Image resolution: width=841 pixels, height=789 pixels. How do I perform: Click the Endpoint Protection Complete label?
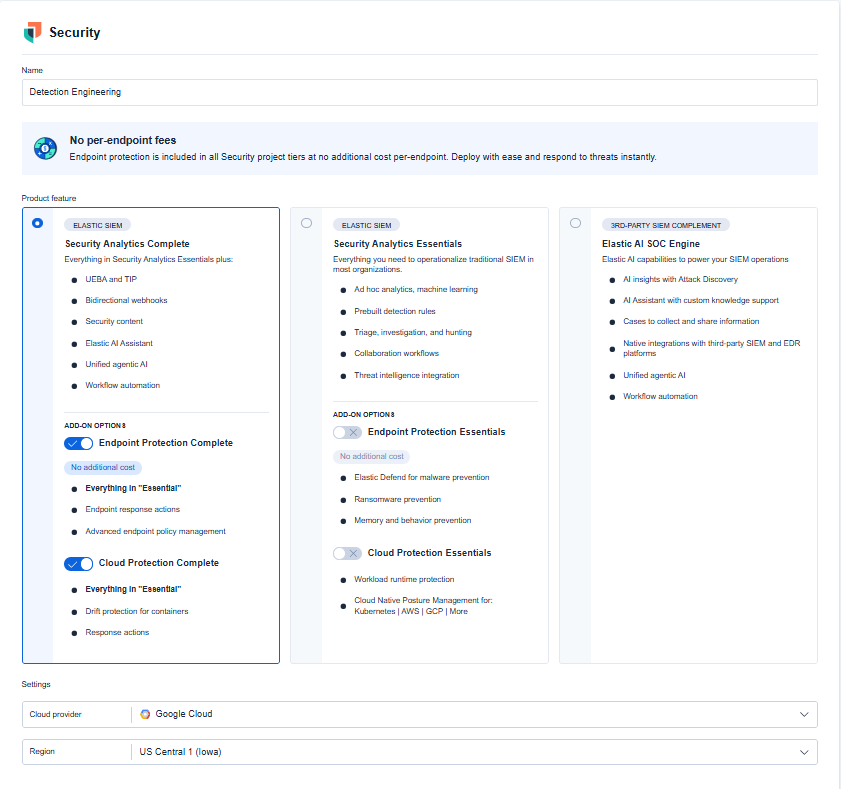coord(166,443)
